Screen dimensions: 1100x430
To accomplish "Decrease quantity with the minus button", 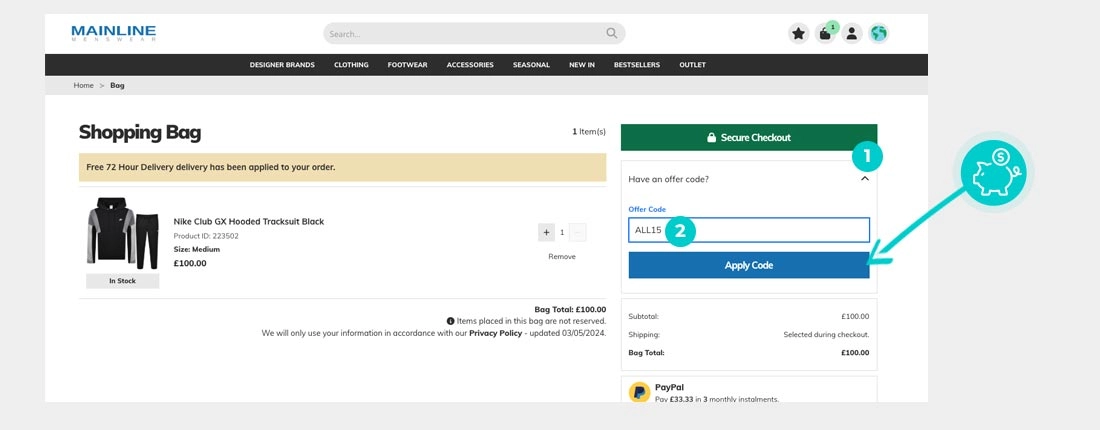I will click(578, 232).
